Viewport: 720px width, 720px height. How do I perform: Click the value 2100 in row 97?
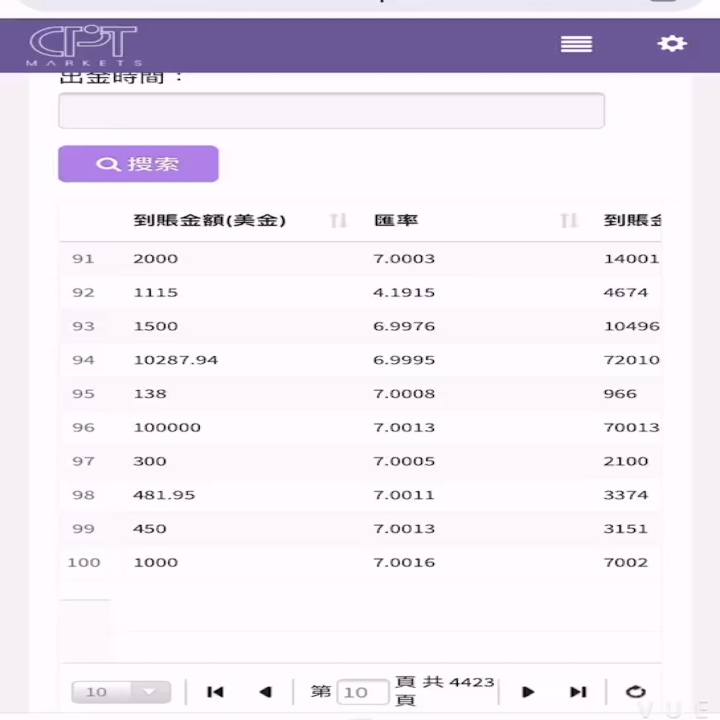(625, 461)
